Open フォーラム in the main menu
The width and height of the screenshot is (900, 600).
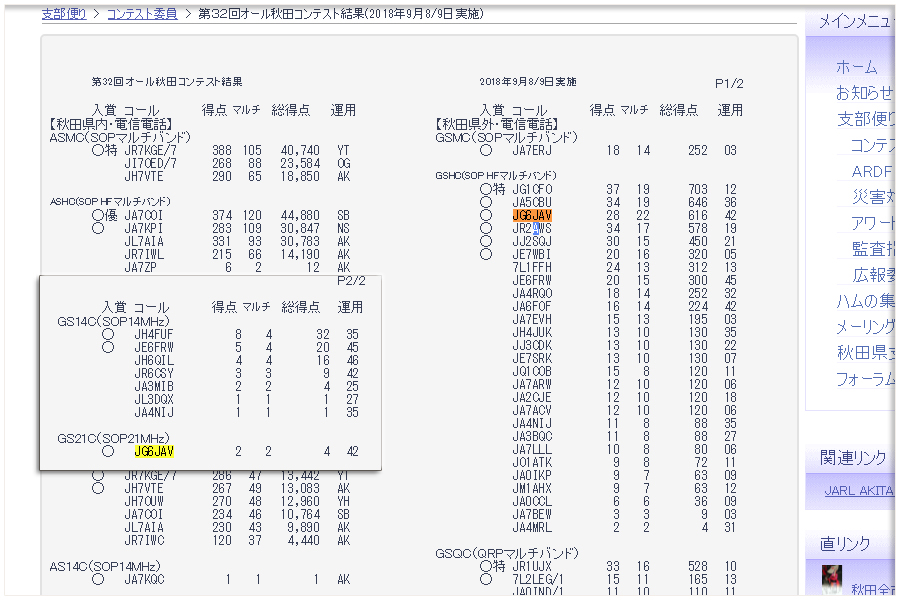click(865, 379)
